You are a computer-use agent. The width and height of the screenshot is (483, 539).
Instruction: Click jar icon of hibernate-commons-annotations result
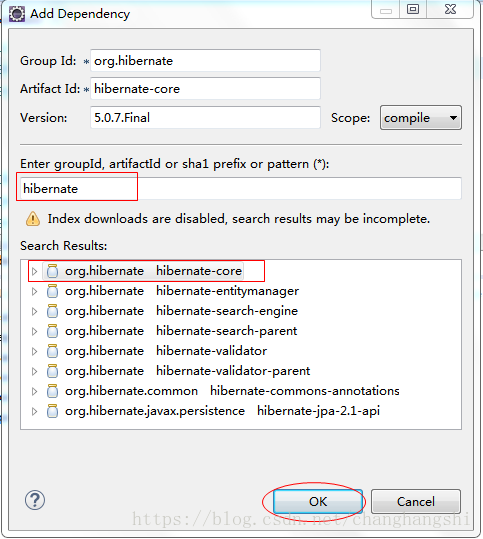52,390
